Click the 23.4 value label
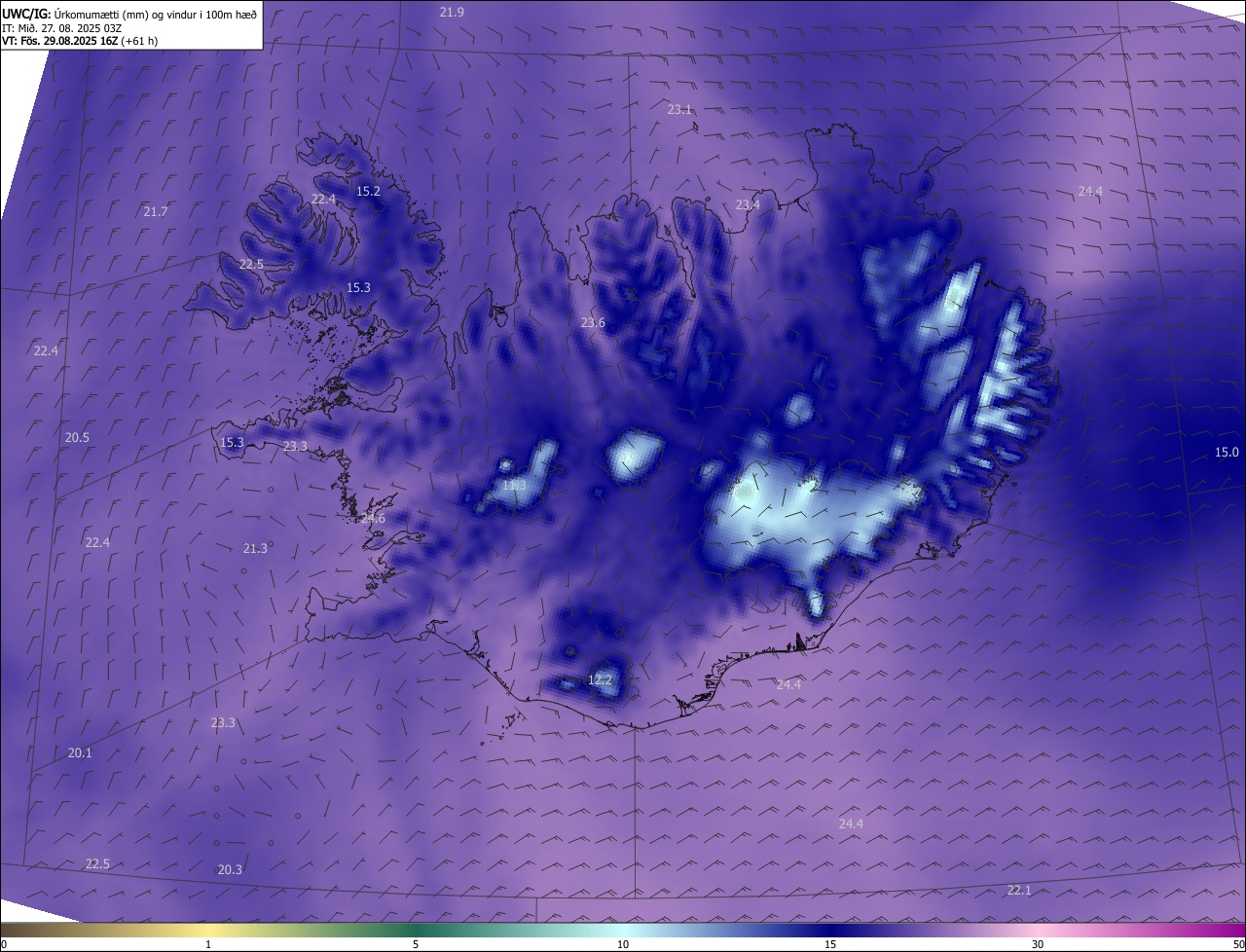The height and width of the screenshot is (952, 1246). (x=748, y=205)
